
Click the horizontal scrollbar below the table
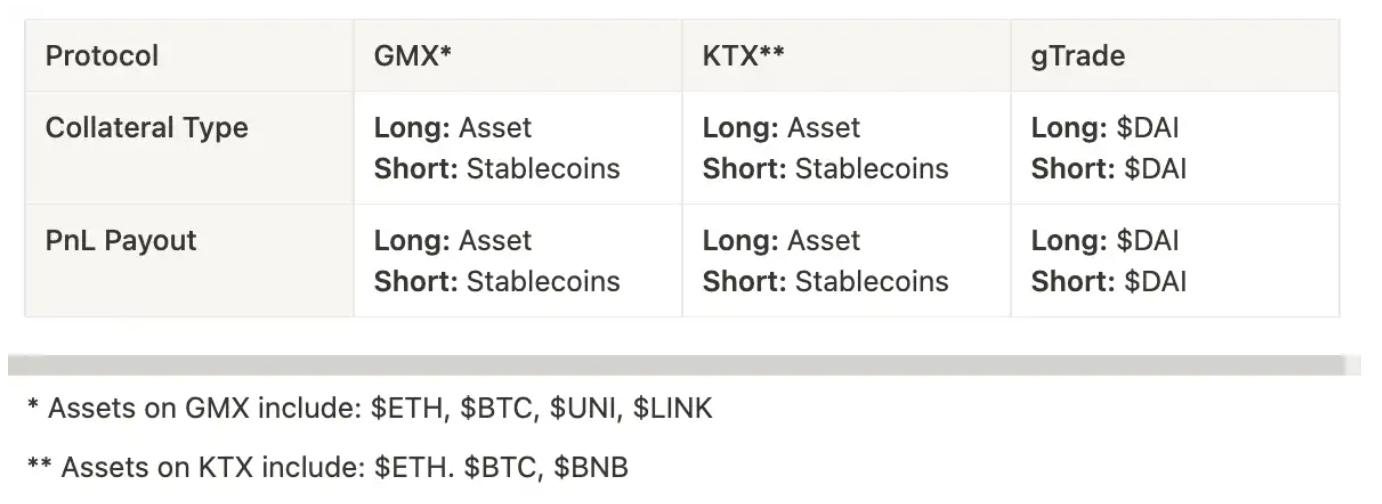[676, 365]
